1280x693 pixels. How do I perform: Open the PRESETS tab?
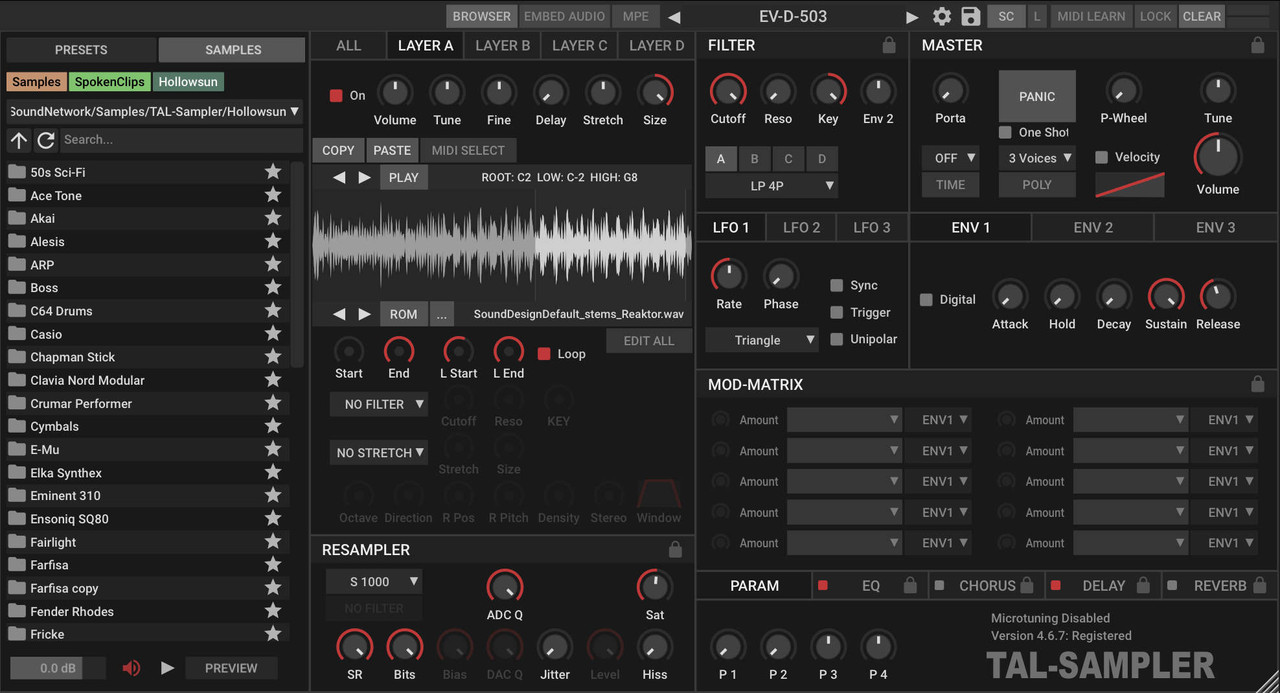click(81, 49)
